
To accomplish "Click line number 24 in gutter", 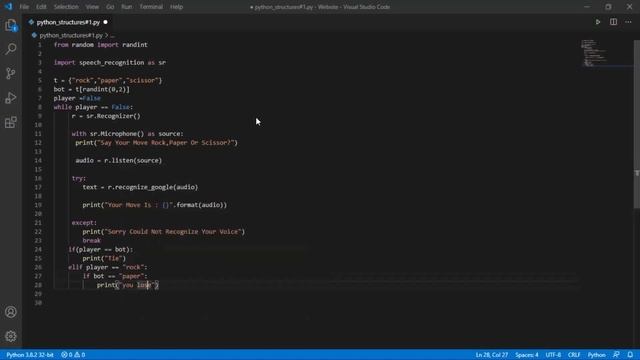I will pyautogui.click(x=38, y=249).
